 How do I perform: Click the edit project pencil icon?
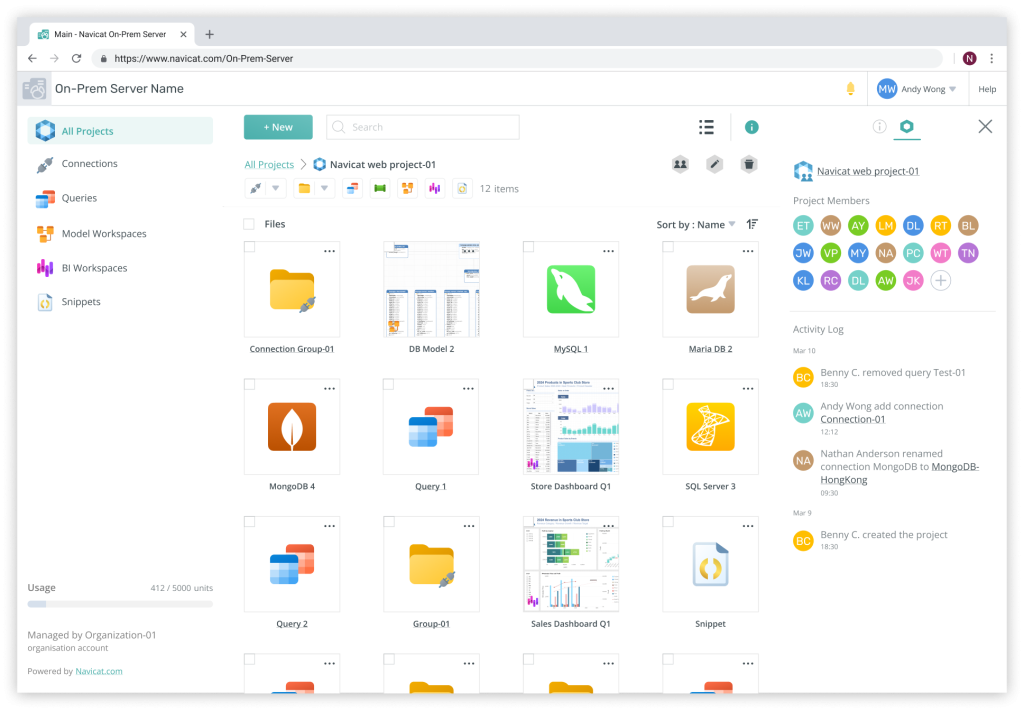click(714, 164)
